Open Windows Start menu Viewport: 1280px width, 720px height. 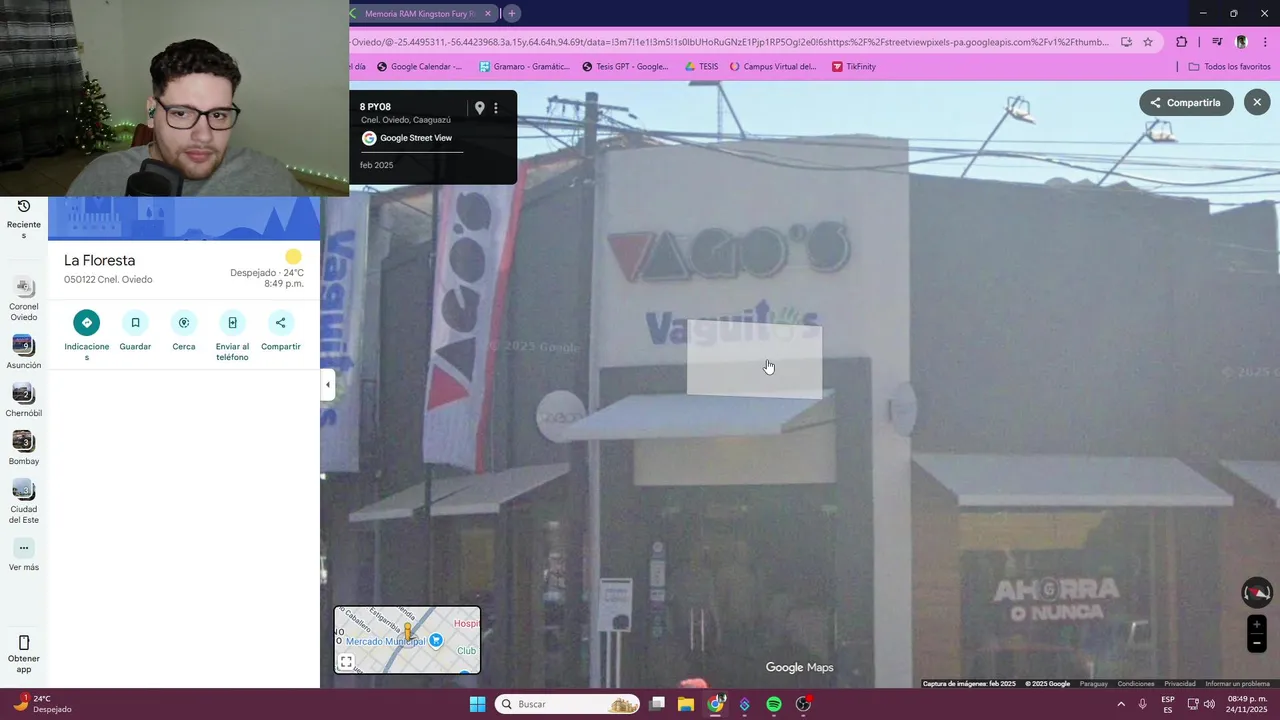(478, 704)
